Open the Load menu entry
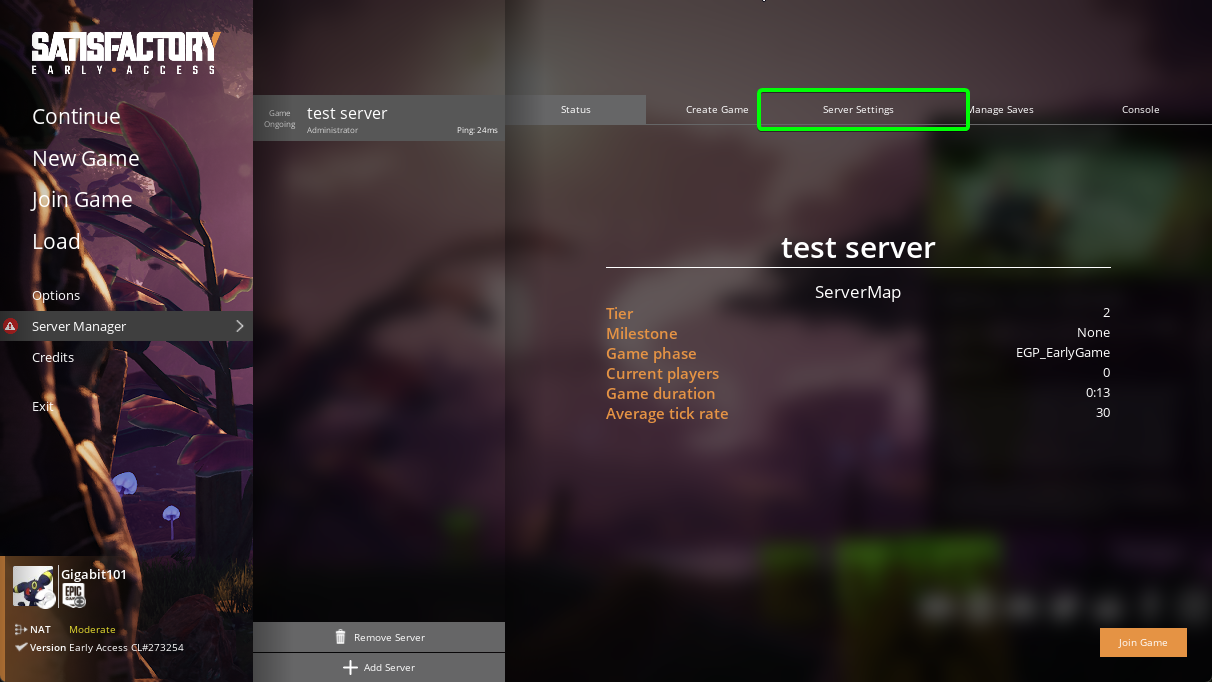1212x682 pixels. (56, 241)
